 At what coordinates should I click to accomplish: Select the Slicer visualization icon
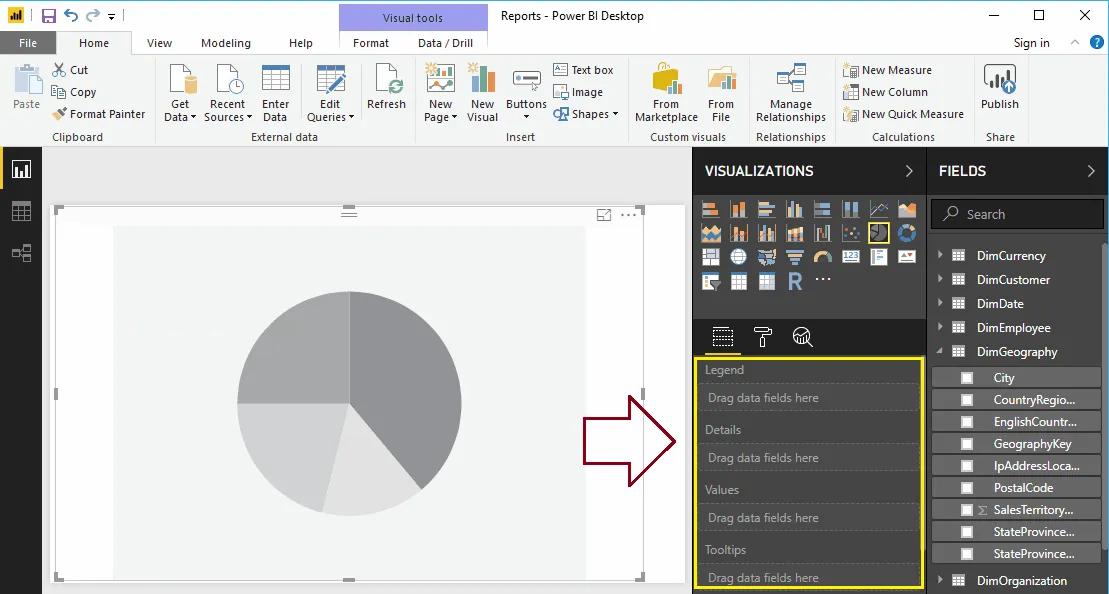711,280
